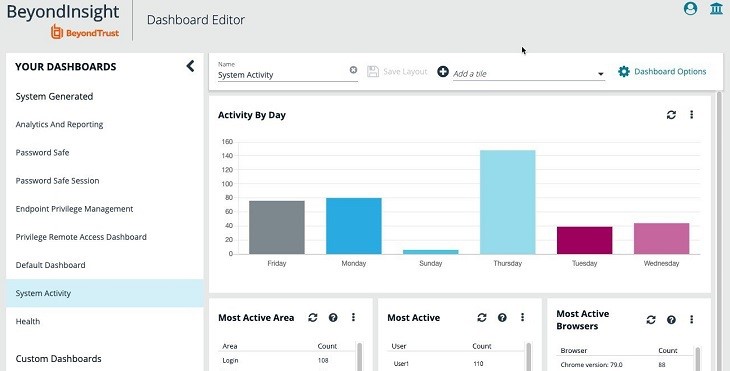Click the bank building icon in the header
This screenshot has width=730, height=371.
716,8
